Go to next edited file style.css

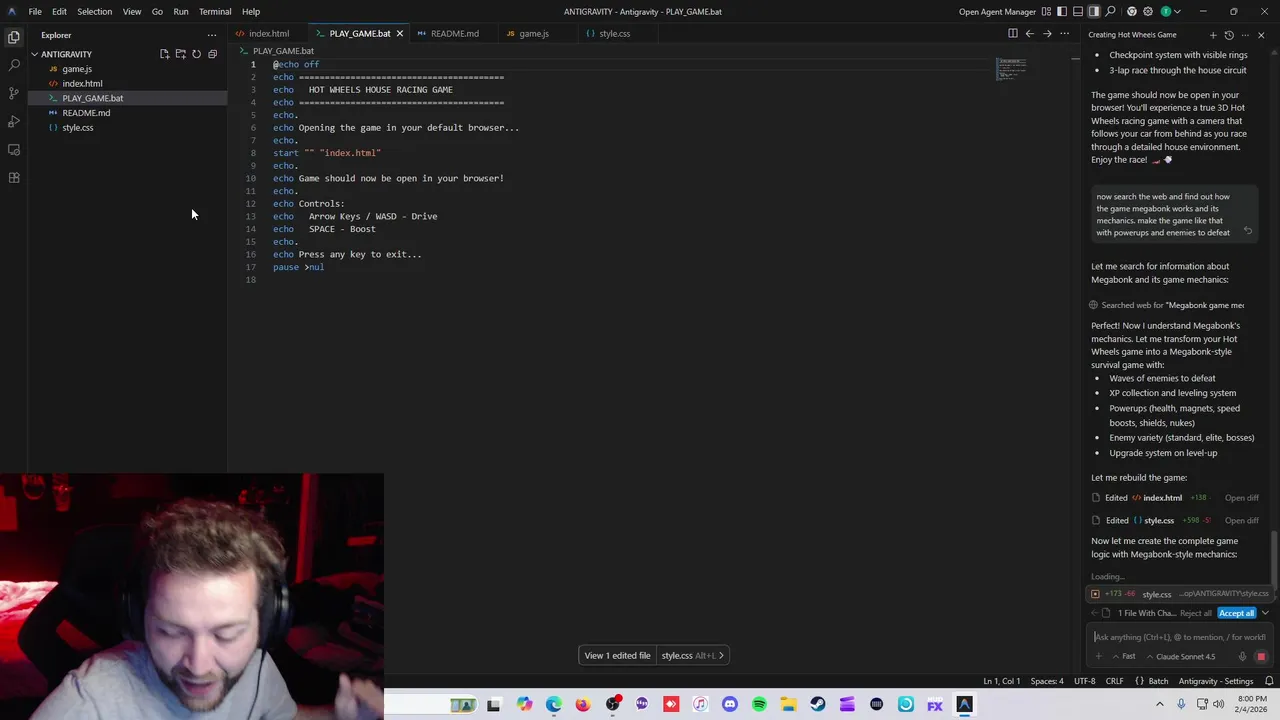[692, 655]
